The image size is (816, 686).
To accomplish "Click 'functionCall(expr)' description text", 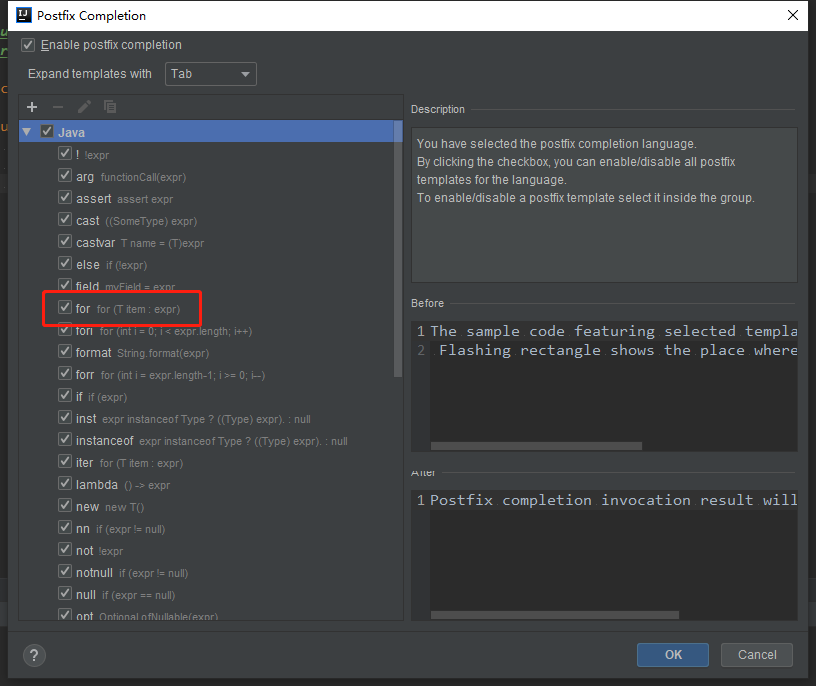I will 143,177.
